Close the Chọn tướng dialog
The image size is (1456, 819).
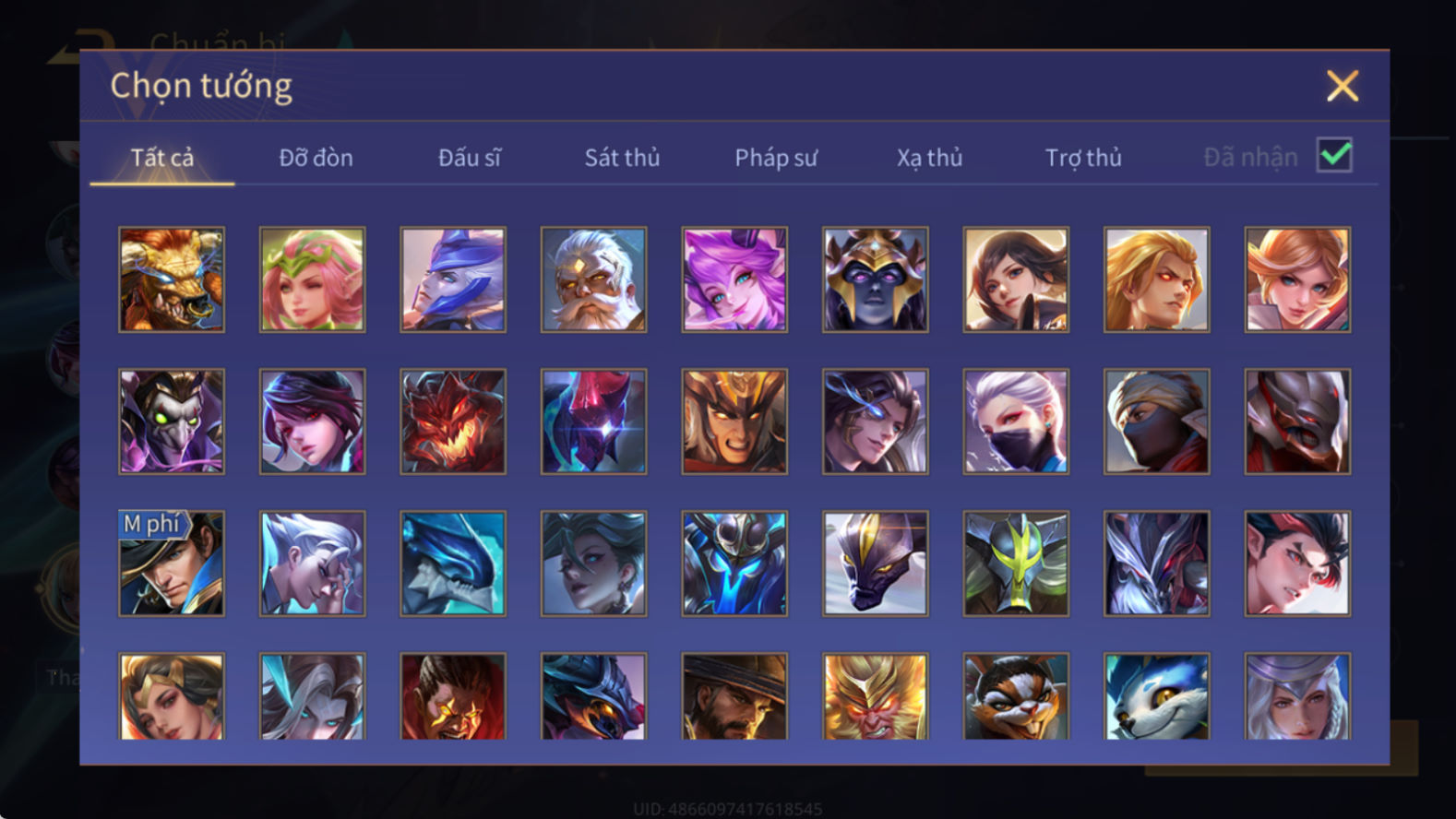click(x=1343, y=86)
